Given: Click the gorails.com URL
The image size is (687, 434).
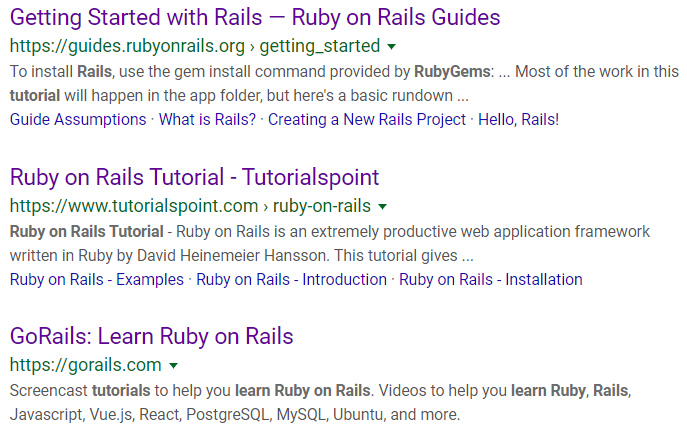Looking at the screenshot, I should [x=85, y=365].
